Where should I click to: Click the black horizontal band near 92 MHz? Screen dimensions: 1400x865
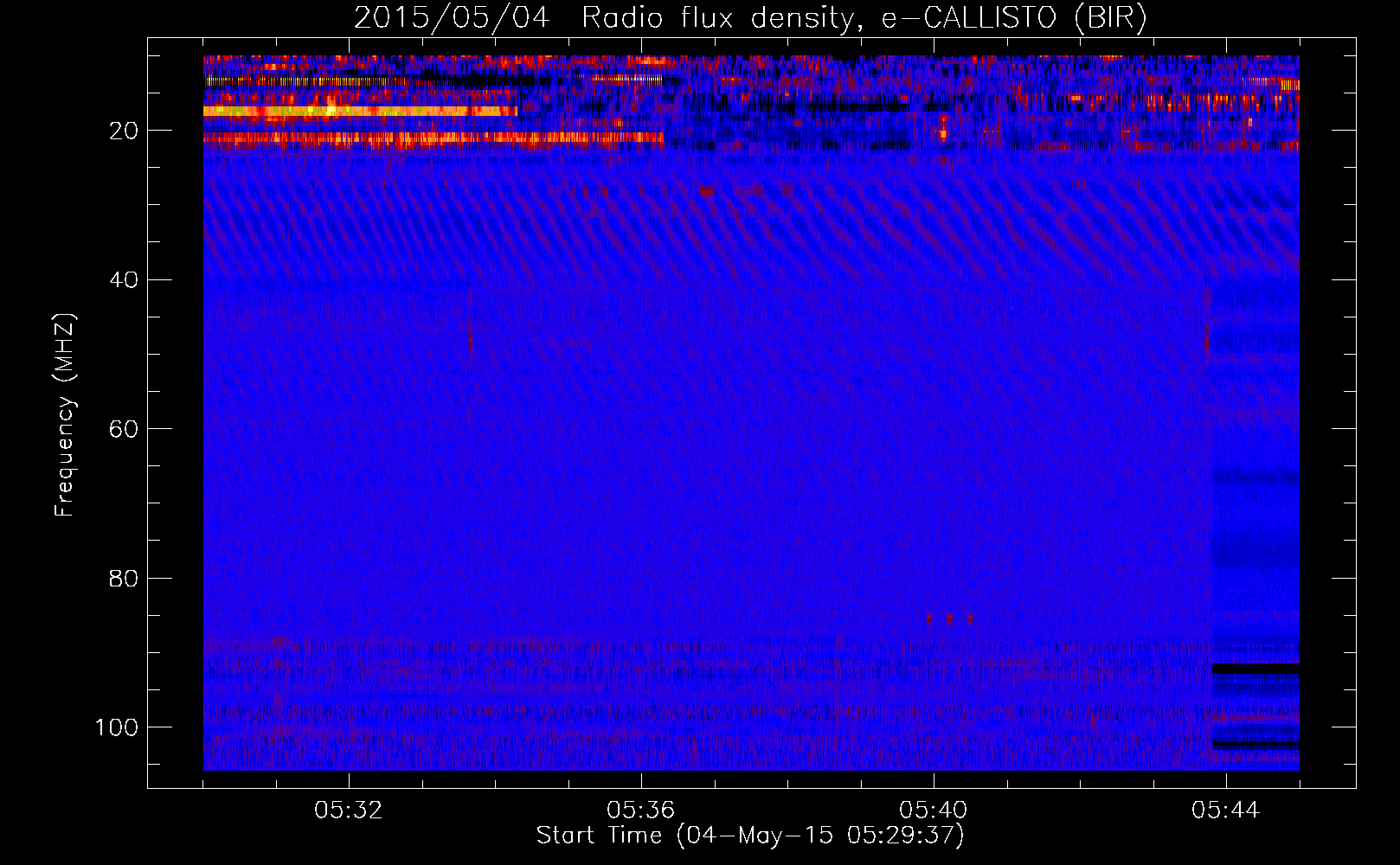pos(1256,669)
